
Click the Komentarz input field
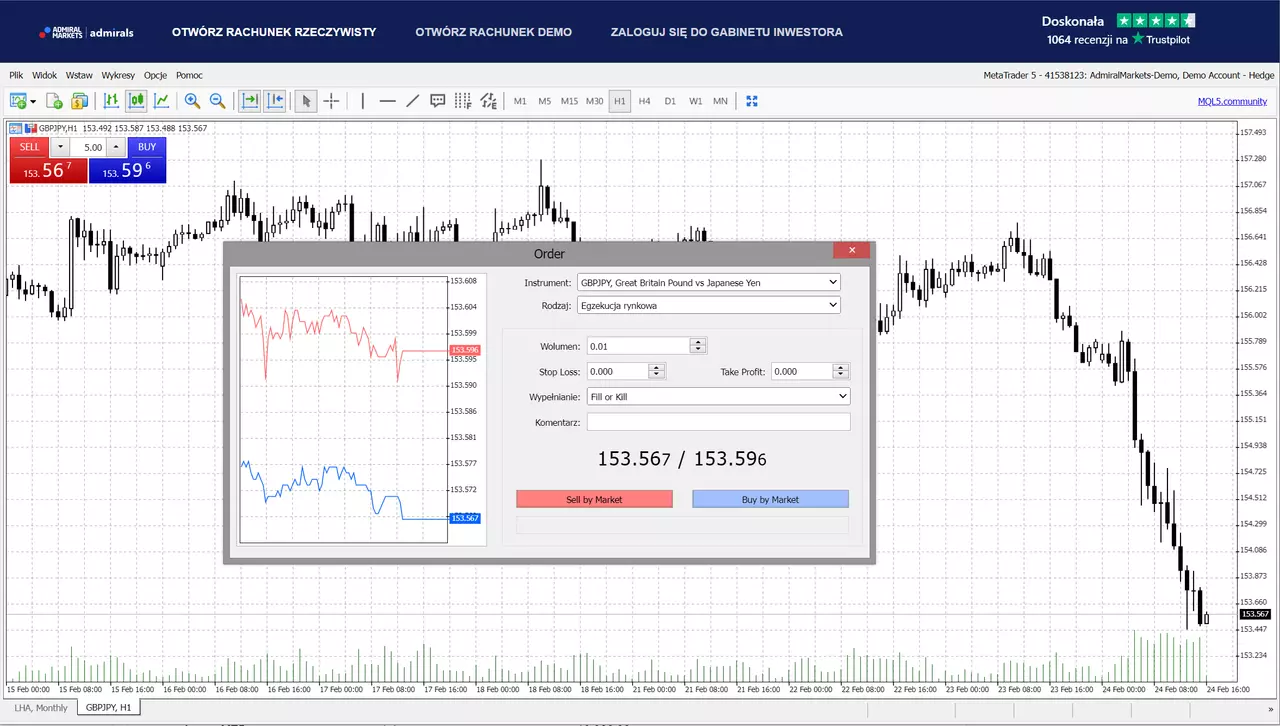[x=718, y=422]
